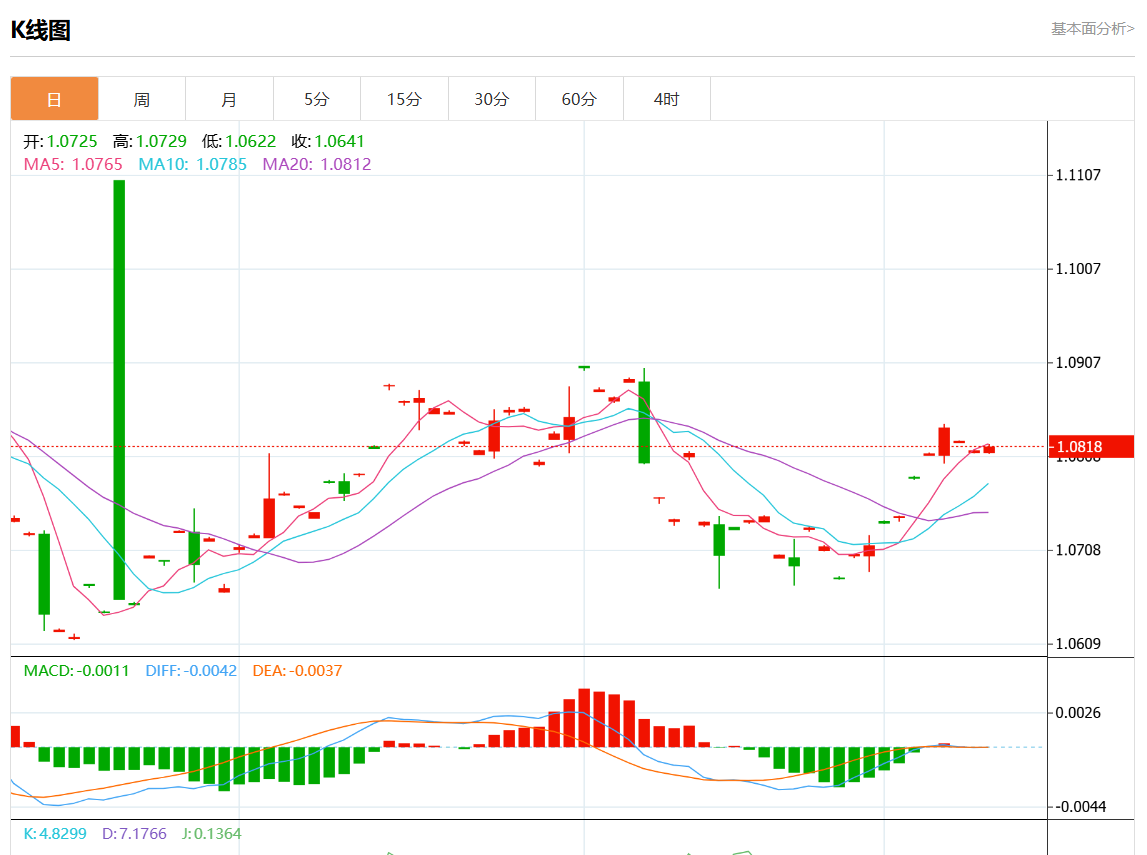Select the 周 weekly chart tab
1147x855 pixels.
[x=142, y=99]
